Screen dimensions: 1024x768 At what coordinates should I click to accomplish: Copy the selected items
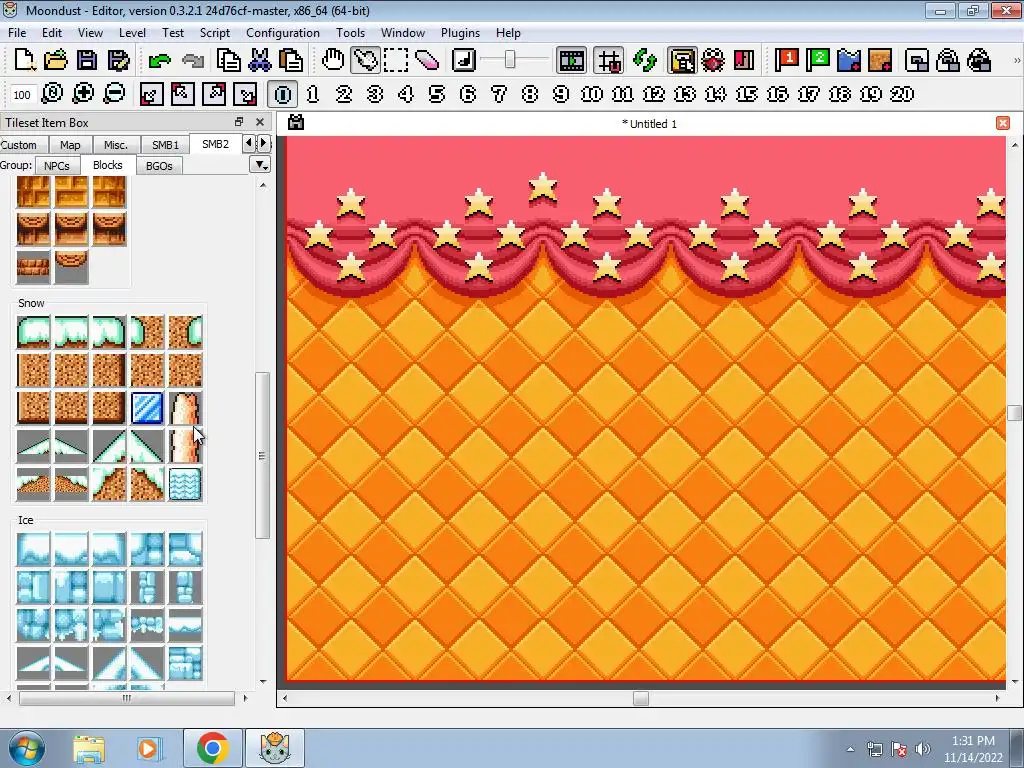tap(229, 60)
